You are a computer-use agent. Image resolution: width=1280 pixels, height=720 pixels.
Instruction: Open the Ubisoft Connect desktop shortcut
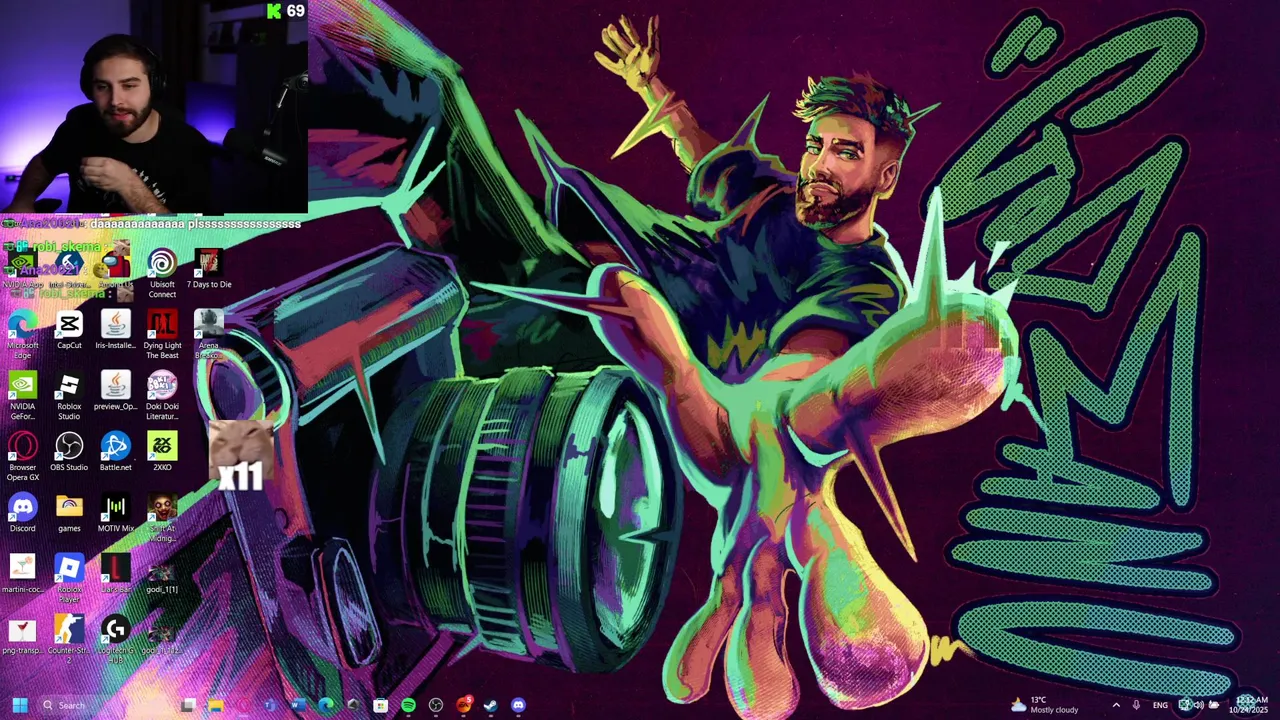[x=162, y=273]
